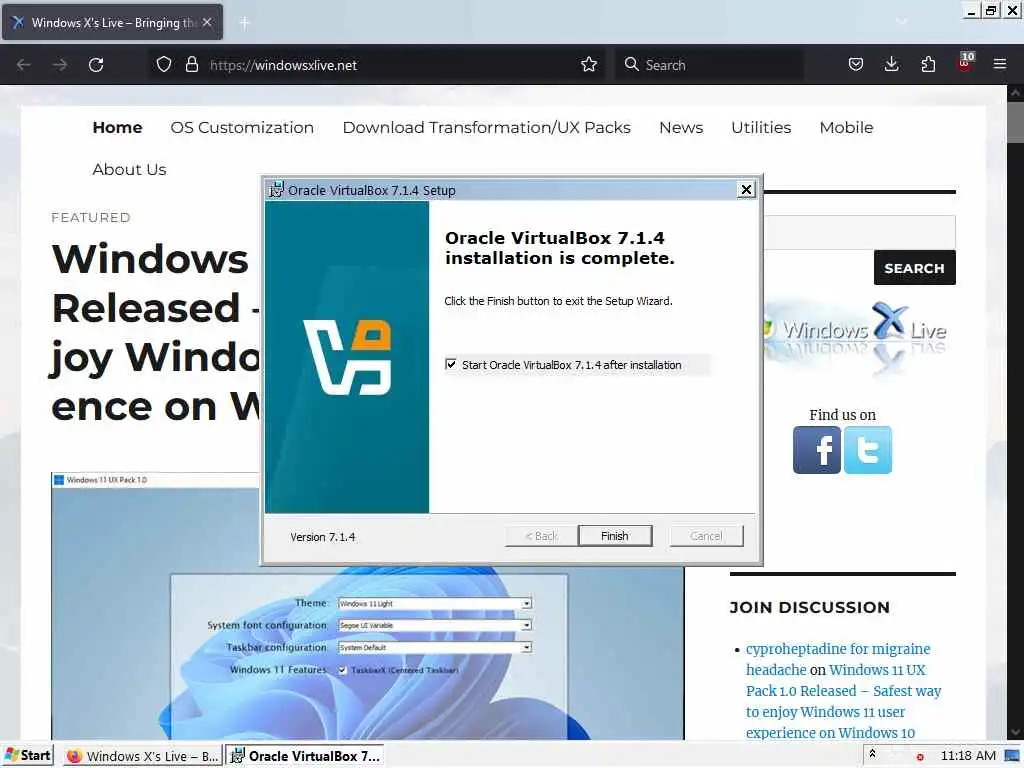Click the show desktop monitor tray icon
1024x768 pixels.
[x=1013, y=756]
